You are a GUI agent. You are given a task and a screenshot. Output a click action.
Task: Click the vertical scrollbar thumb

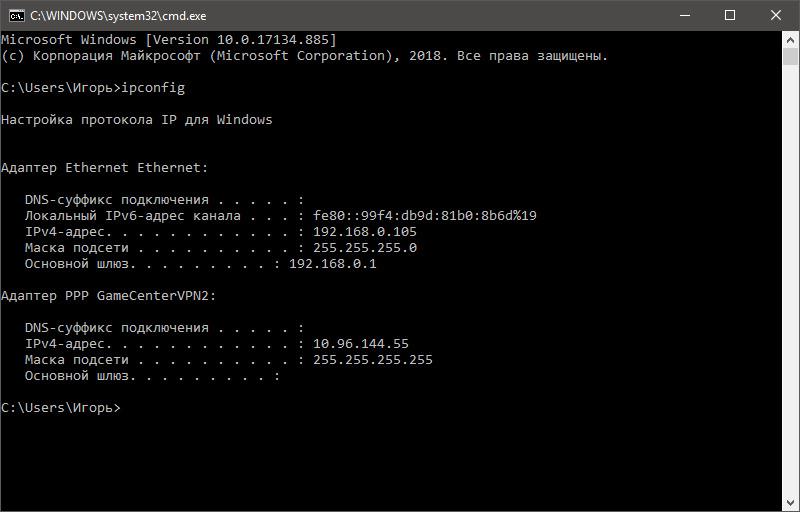791,57
